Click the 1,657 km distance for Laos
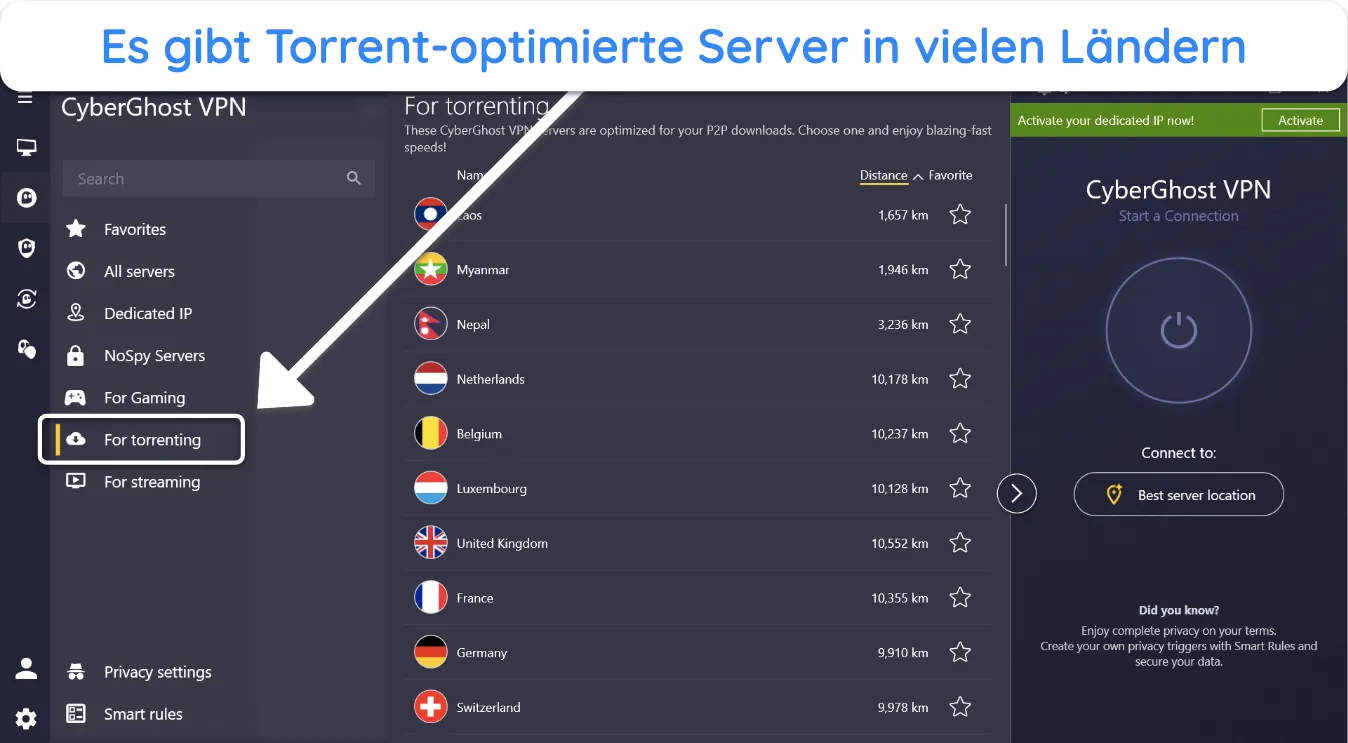This screenshot has width=1348, height=743. (x=903, y=215)
